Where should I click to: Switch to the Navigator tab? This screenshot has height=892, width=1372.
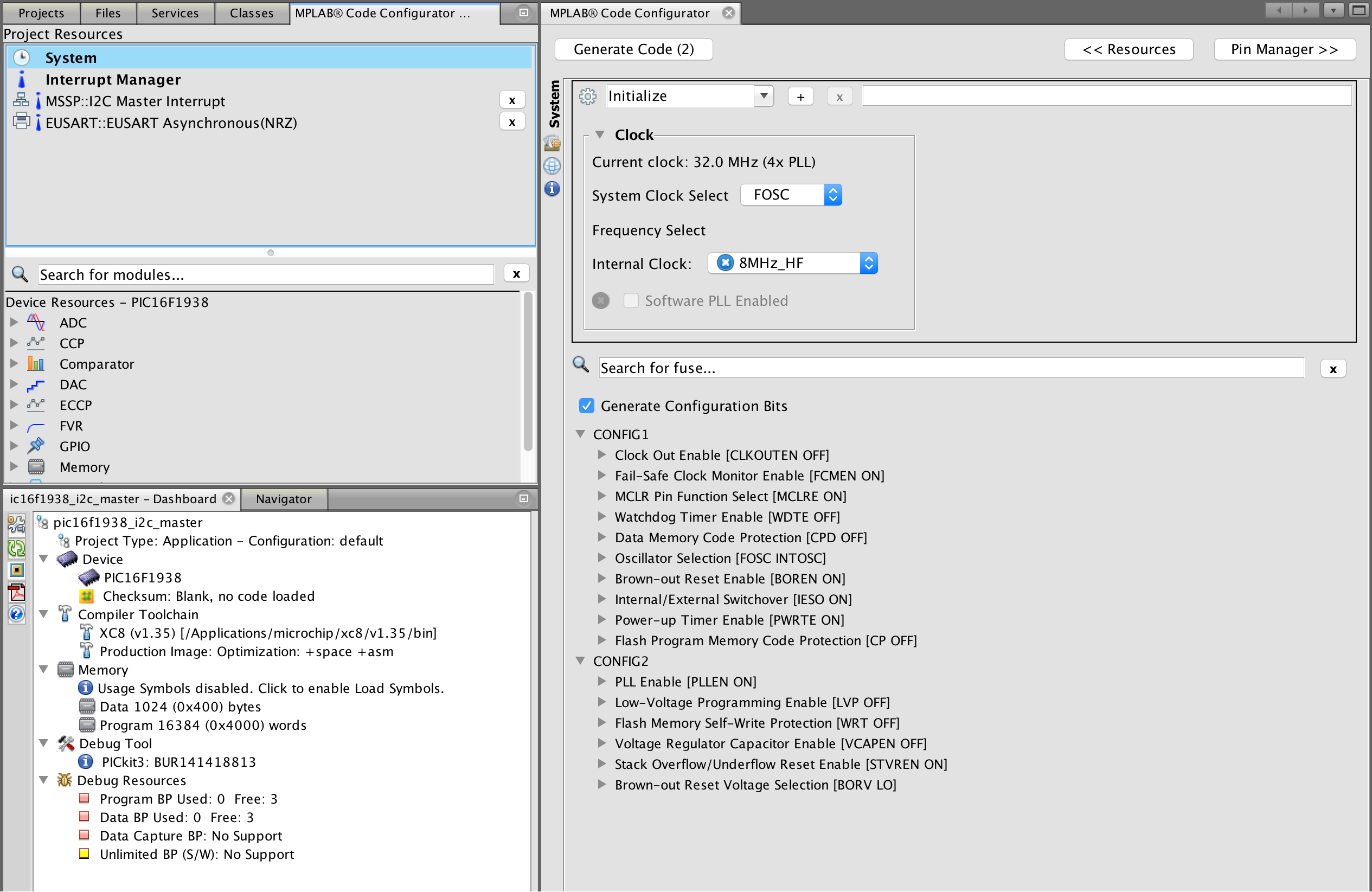click(283, 499)
